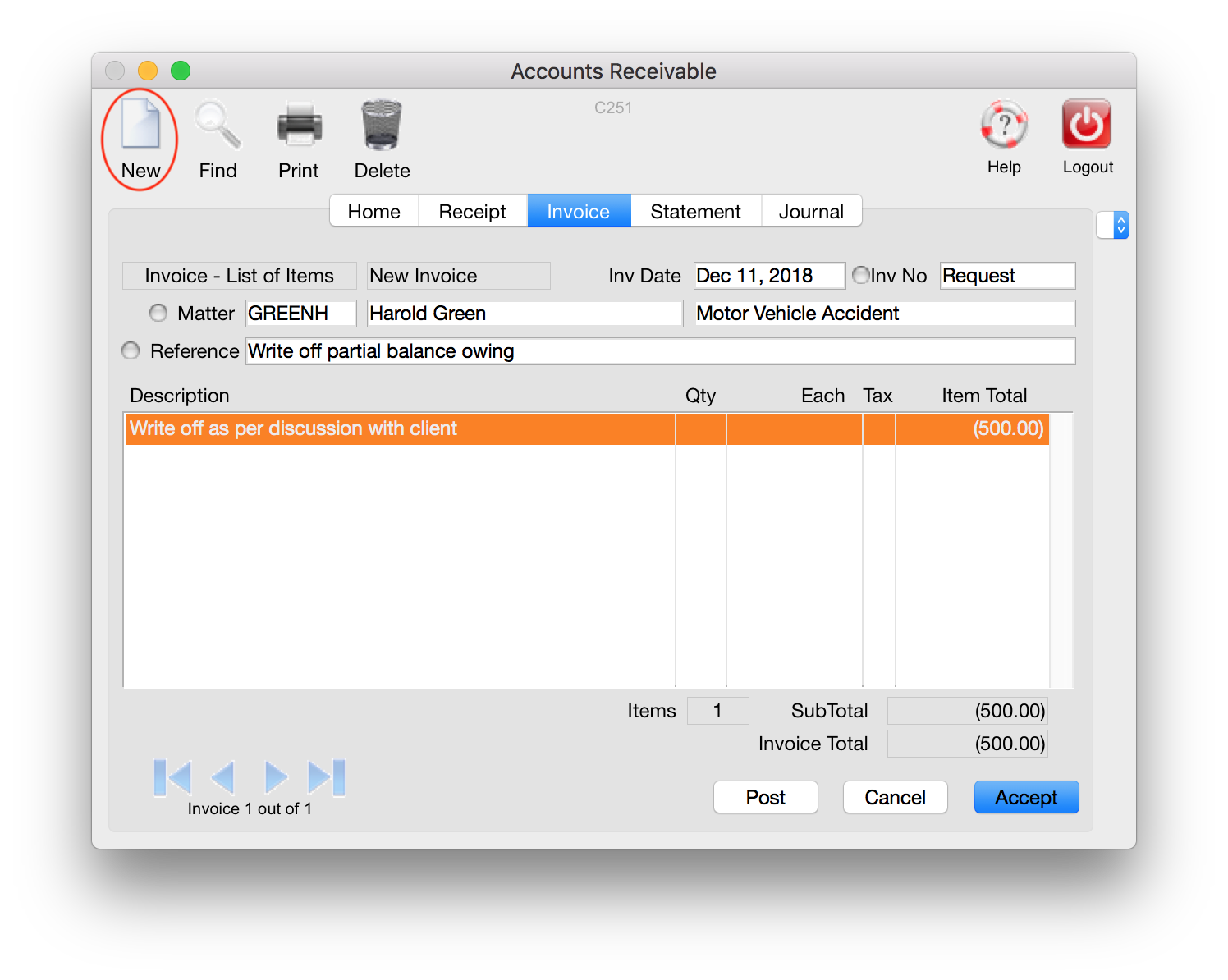Viewport: 1228px width, 980px height.
Task: Open the blue popup stepper at right
Action: (1120, 225)
